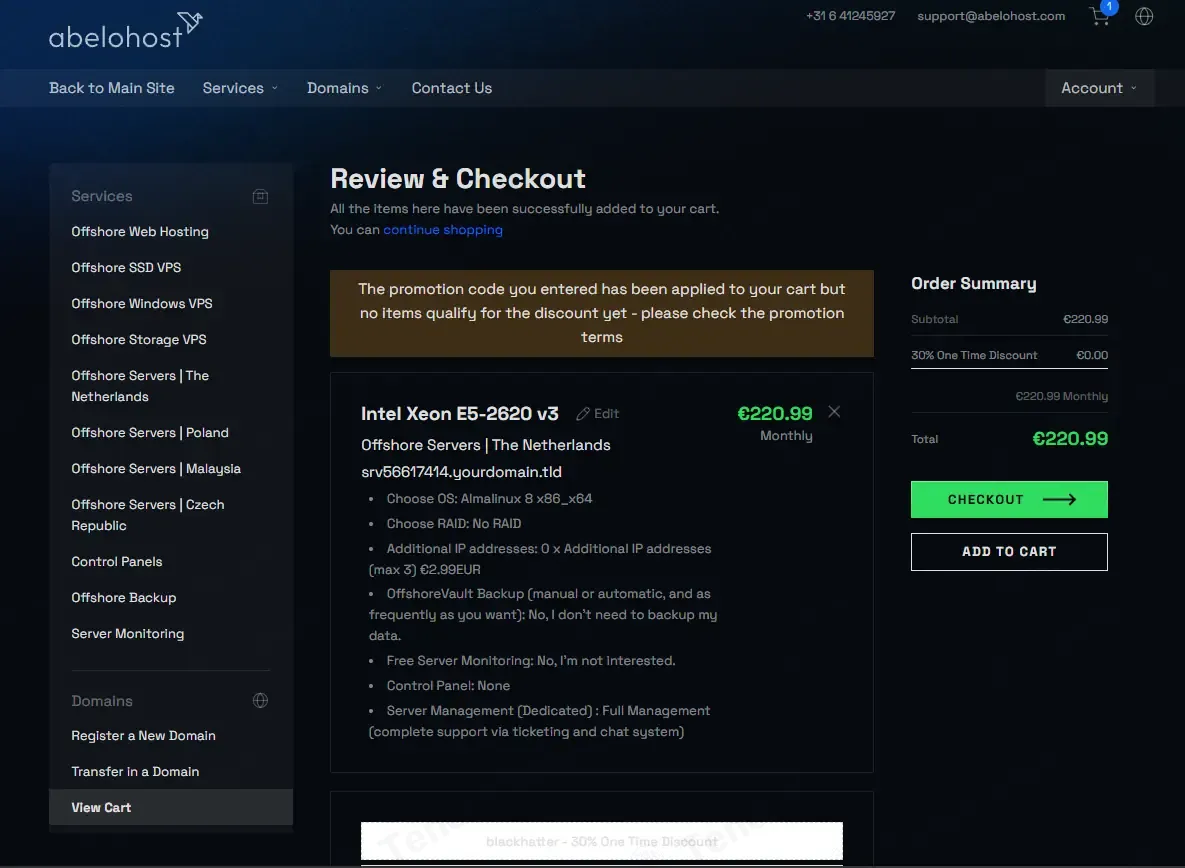1185x868 pixels.
Task: Open Offshore Web Hosting category
Action: 140,232
